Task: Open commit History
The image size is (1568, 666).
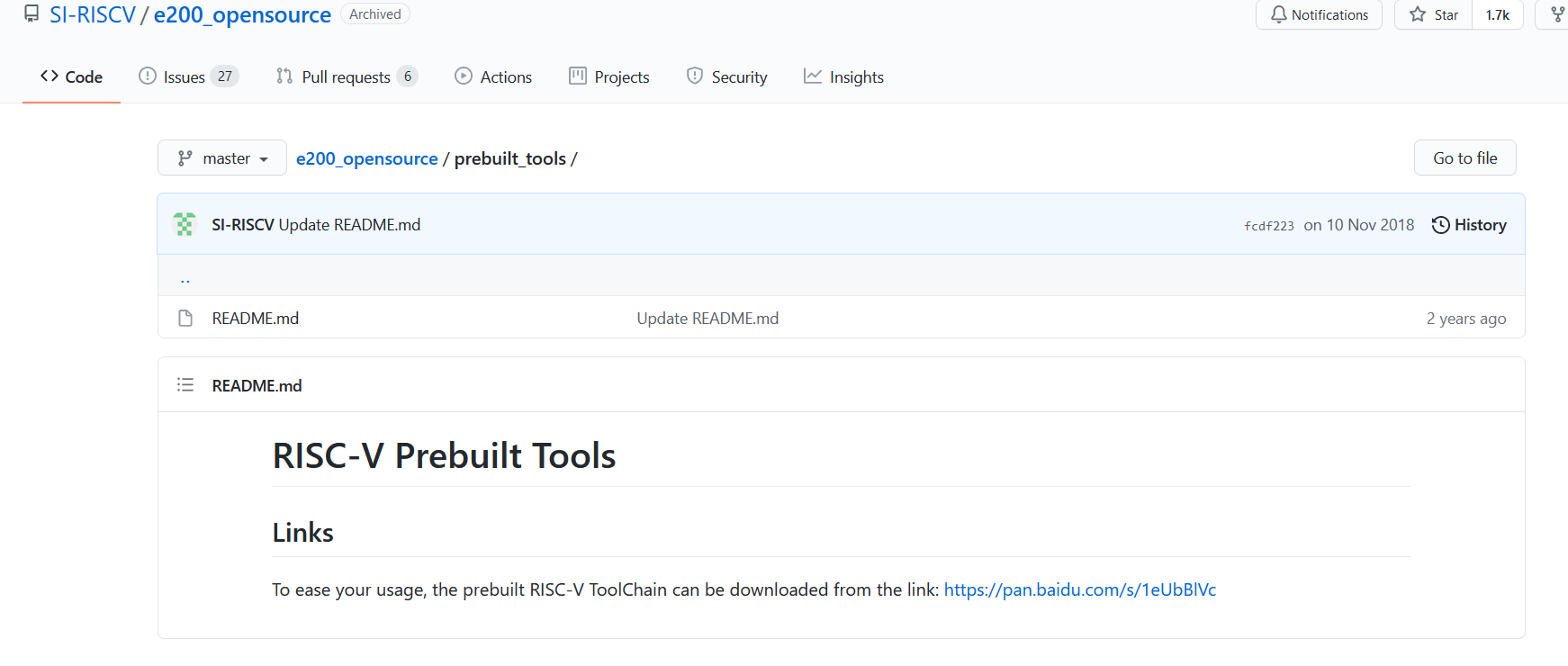Action: click(1469, 225)
